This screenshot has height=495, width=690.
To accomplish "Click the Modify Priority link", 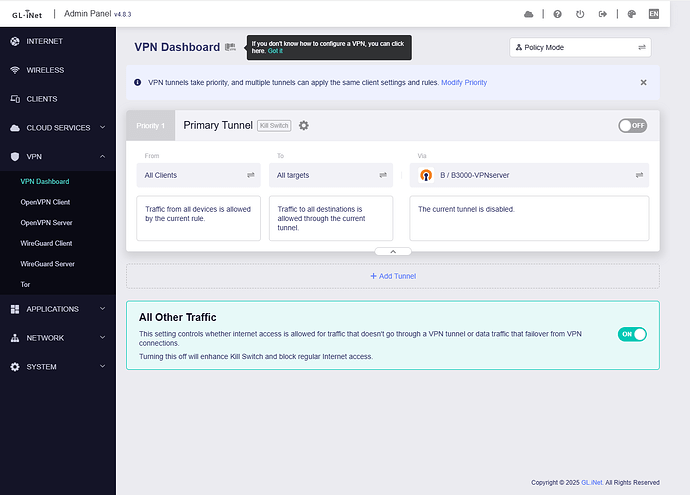I will 464,82.
